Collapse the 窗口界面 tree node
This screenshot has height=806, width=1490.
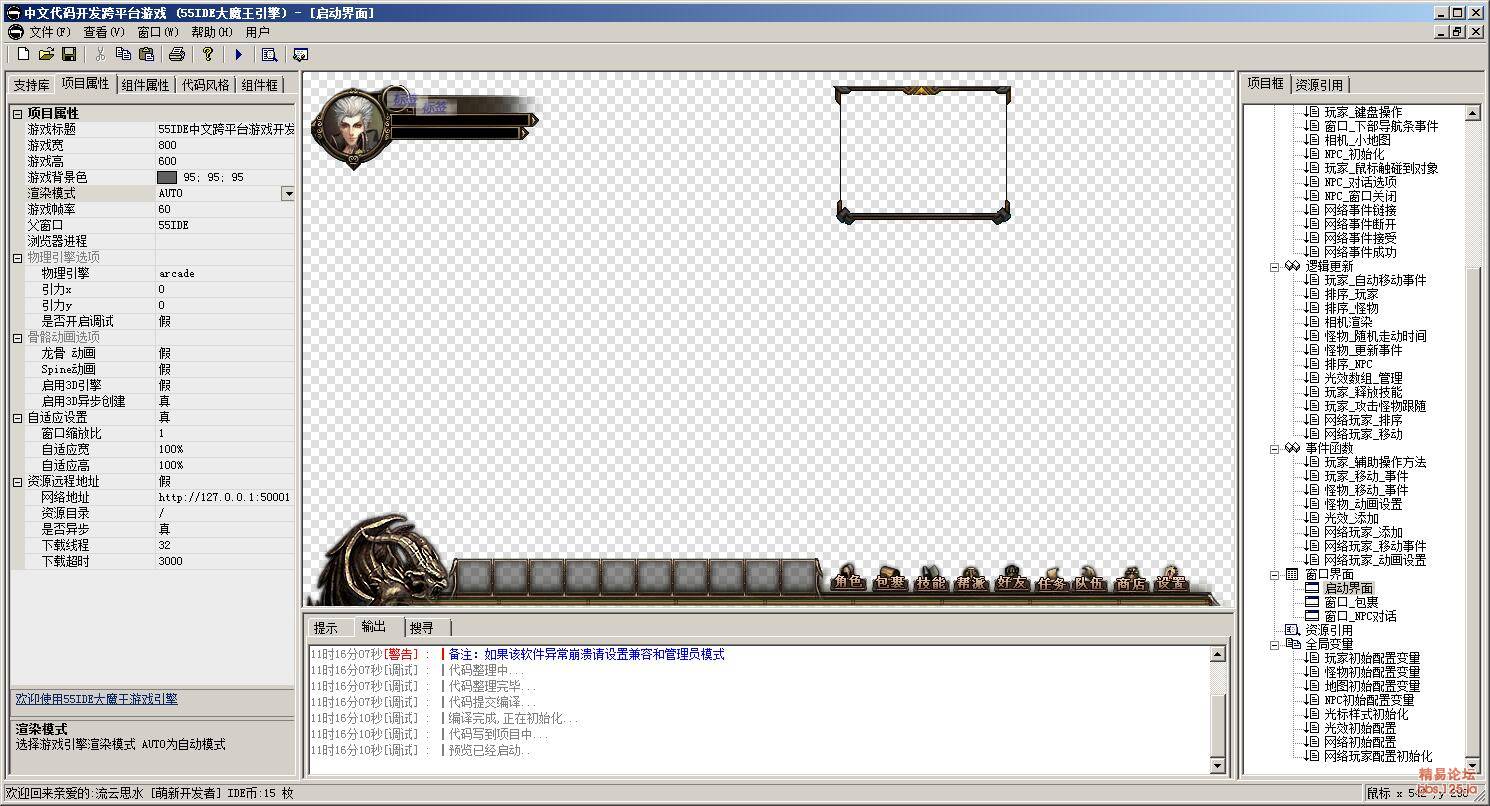click(x=1275, y=575)
